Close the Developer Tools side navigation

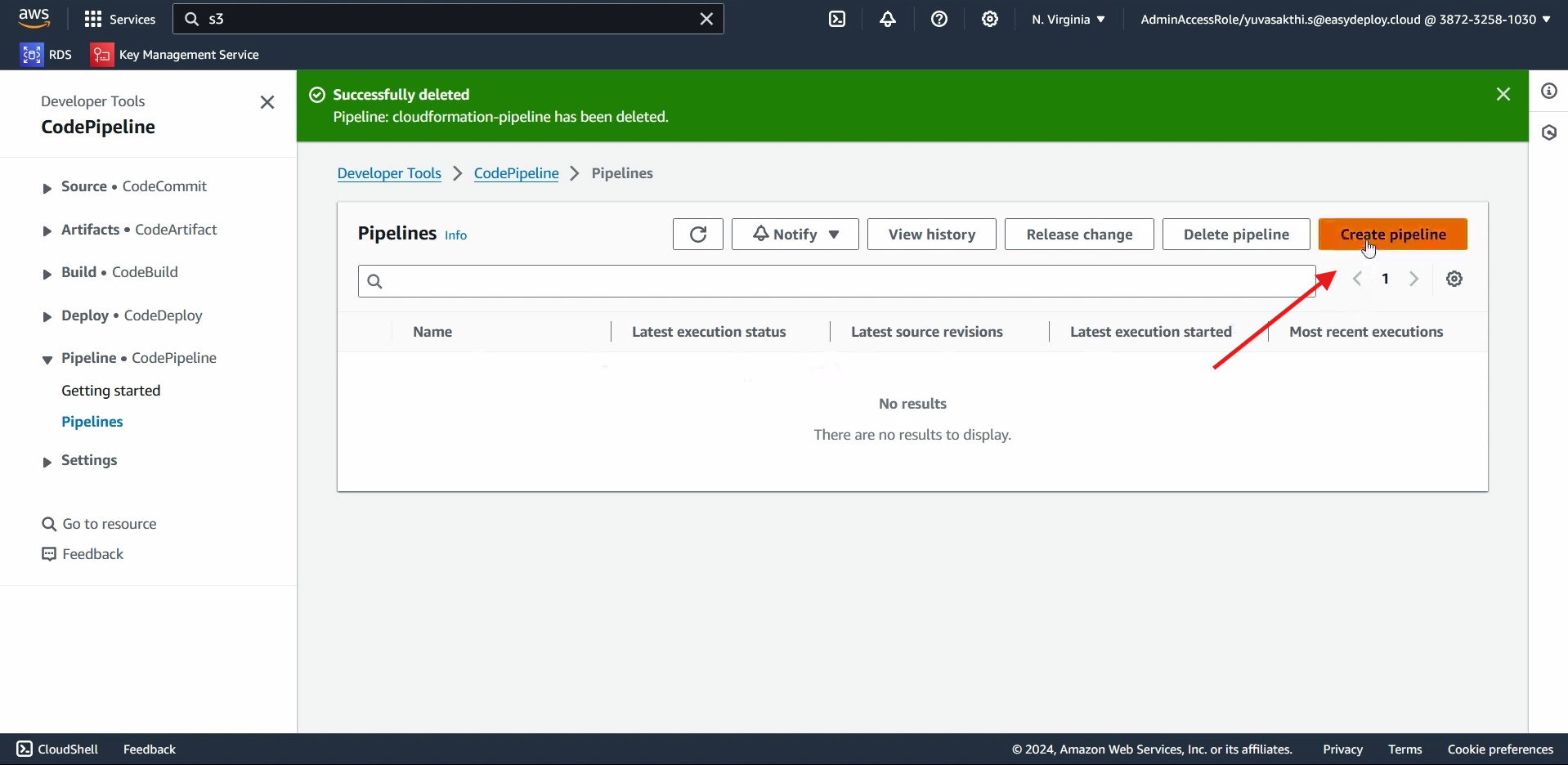tap(267, 102)
